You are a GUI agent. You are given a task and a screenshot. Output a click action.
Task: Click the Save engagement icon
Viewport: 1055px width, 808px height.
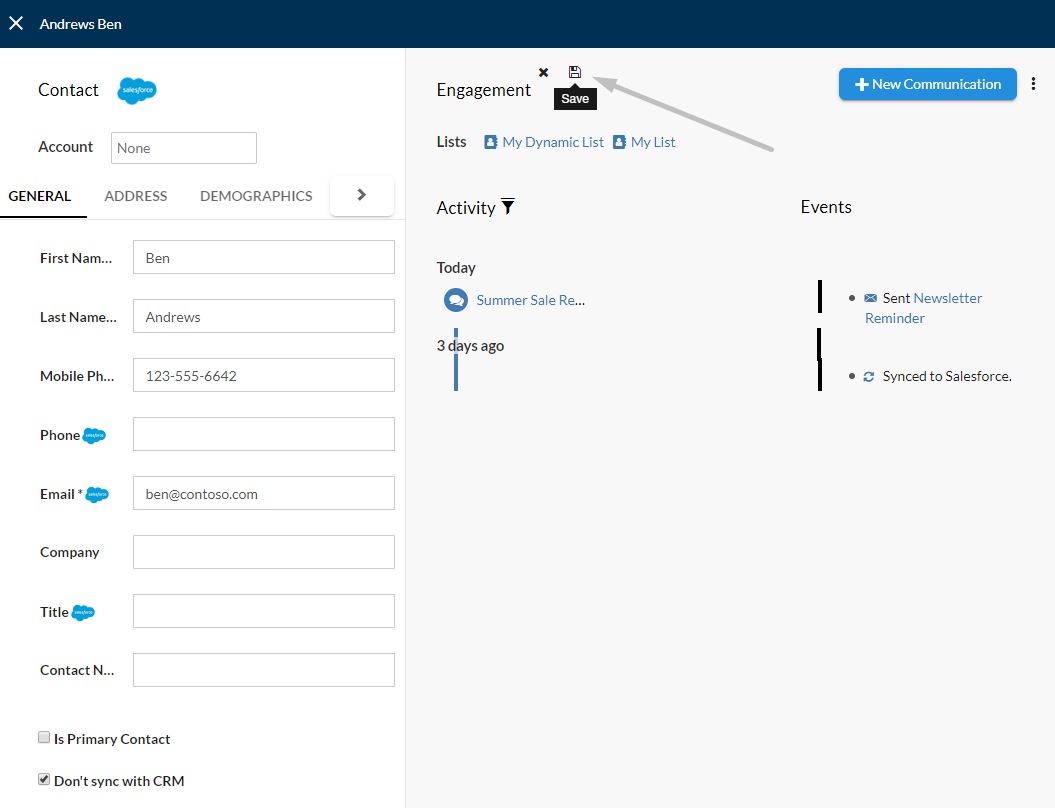[575, 72]
